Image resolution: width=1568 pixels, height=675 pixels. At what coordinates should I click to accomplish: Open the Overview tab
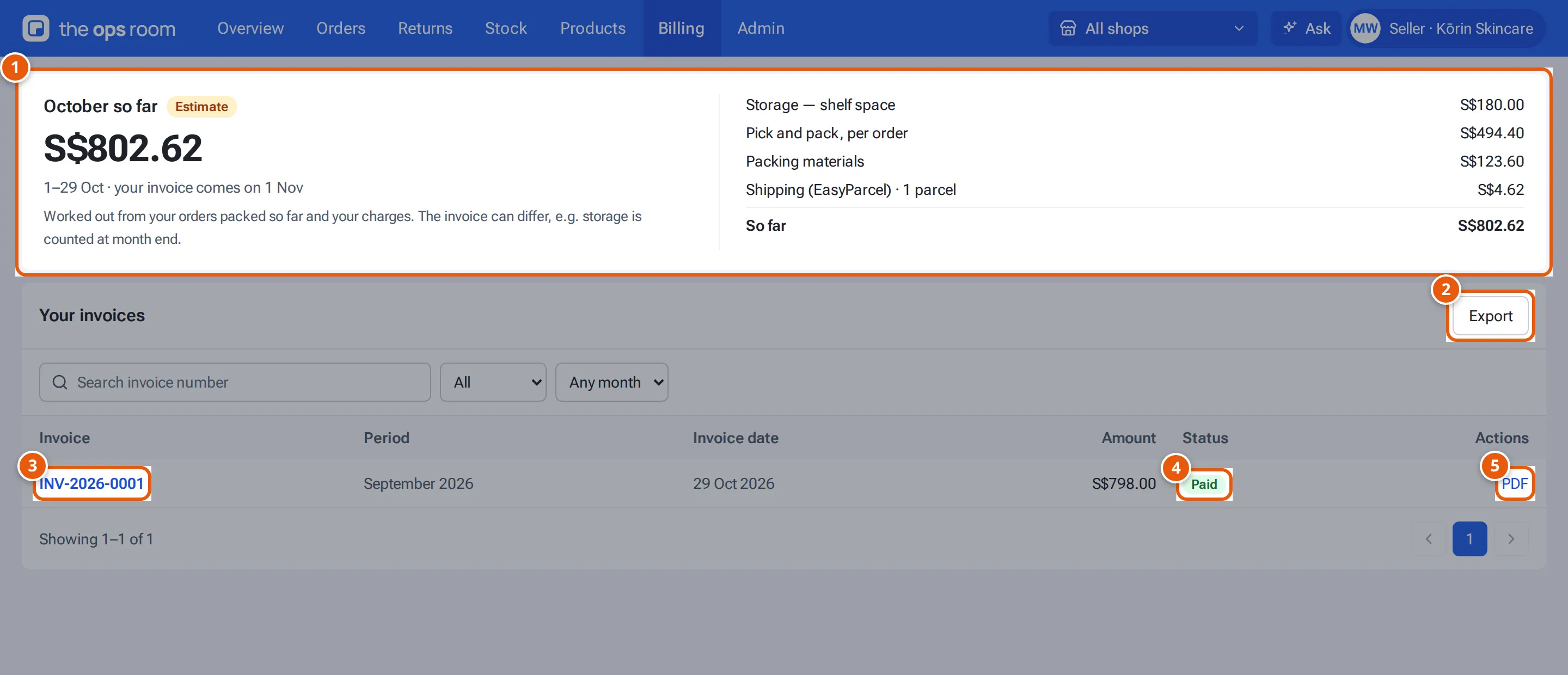(250, 28)
